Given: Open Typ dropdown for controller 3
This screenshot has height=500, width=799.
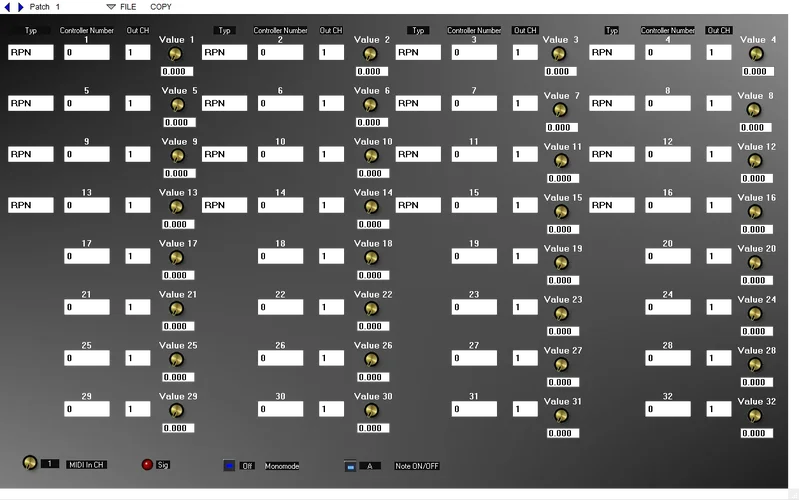Looking at the screenshot, I should (x=418, y=52).
